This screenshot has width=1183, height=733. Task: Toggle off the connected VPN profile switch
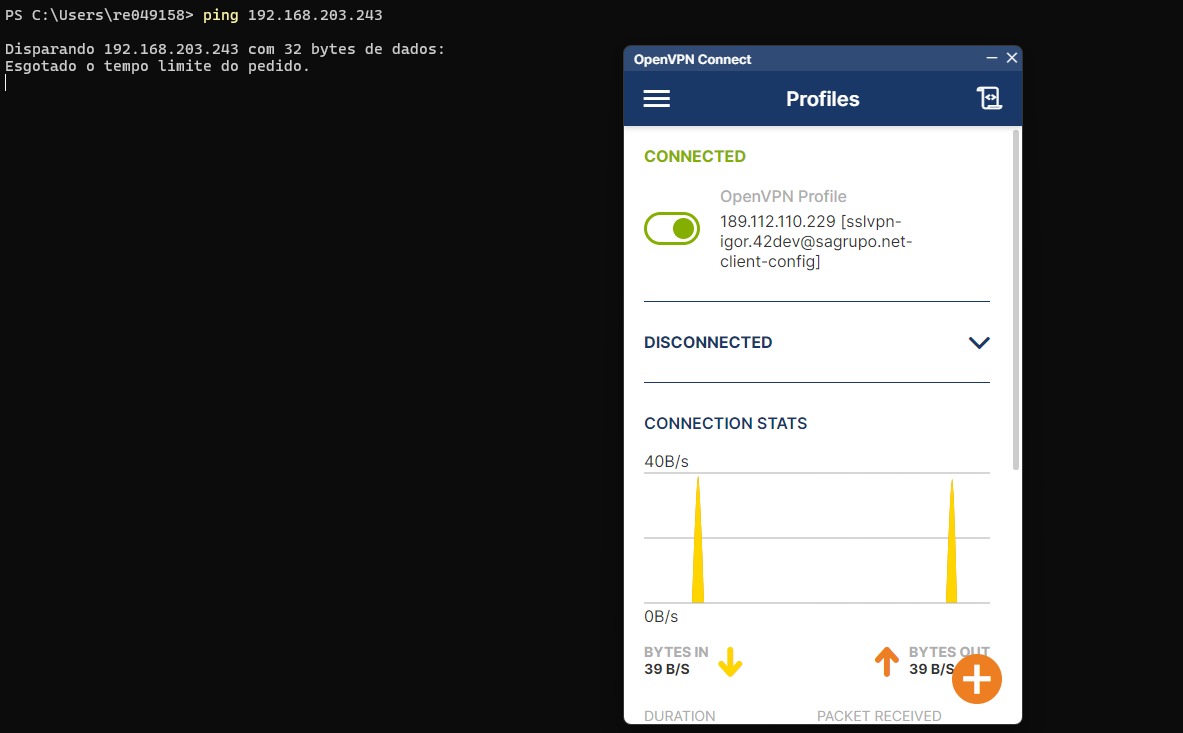(x=672, y=229)
